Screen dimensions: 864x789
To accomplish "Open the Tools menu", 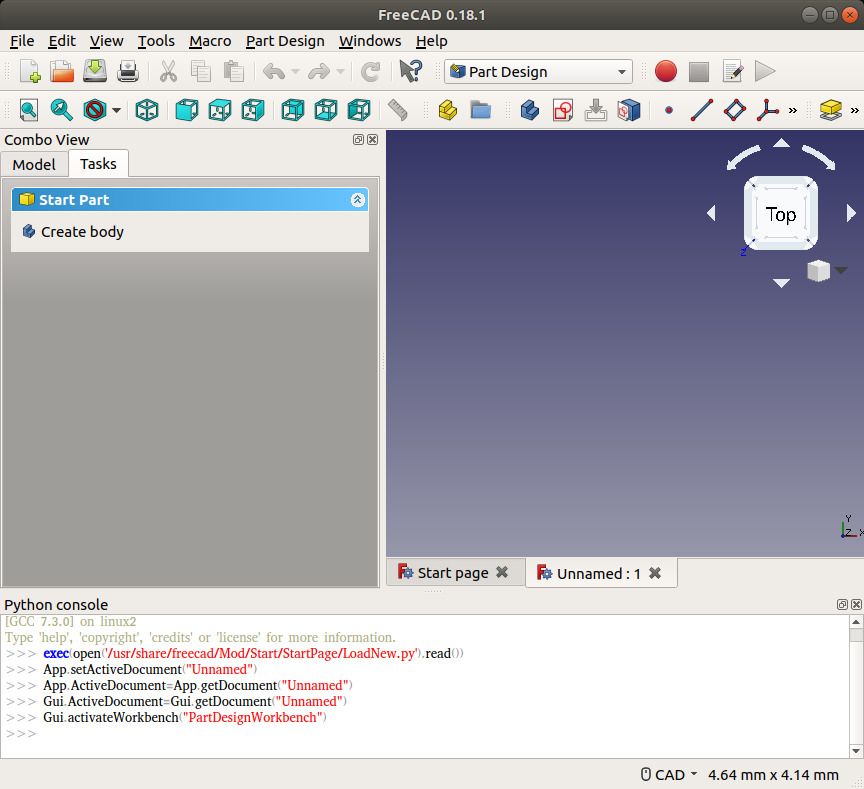I will click(x=156, y=41).
